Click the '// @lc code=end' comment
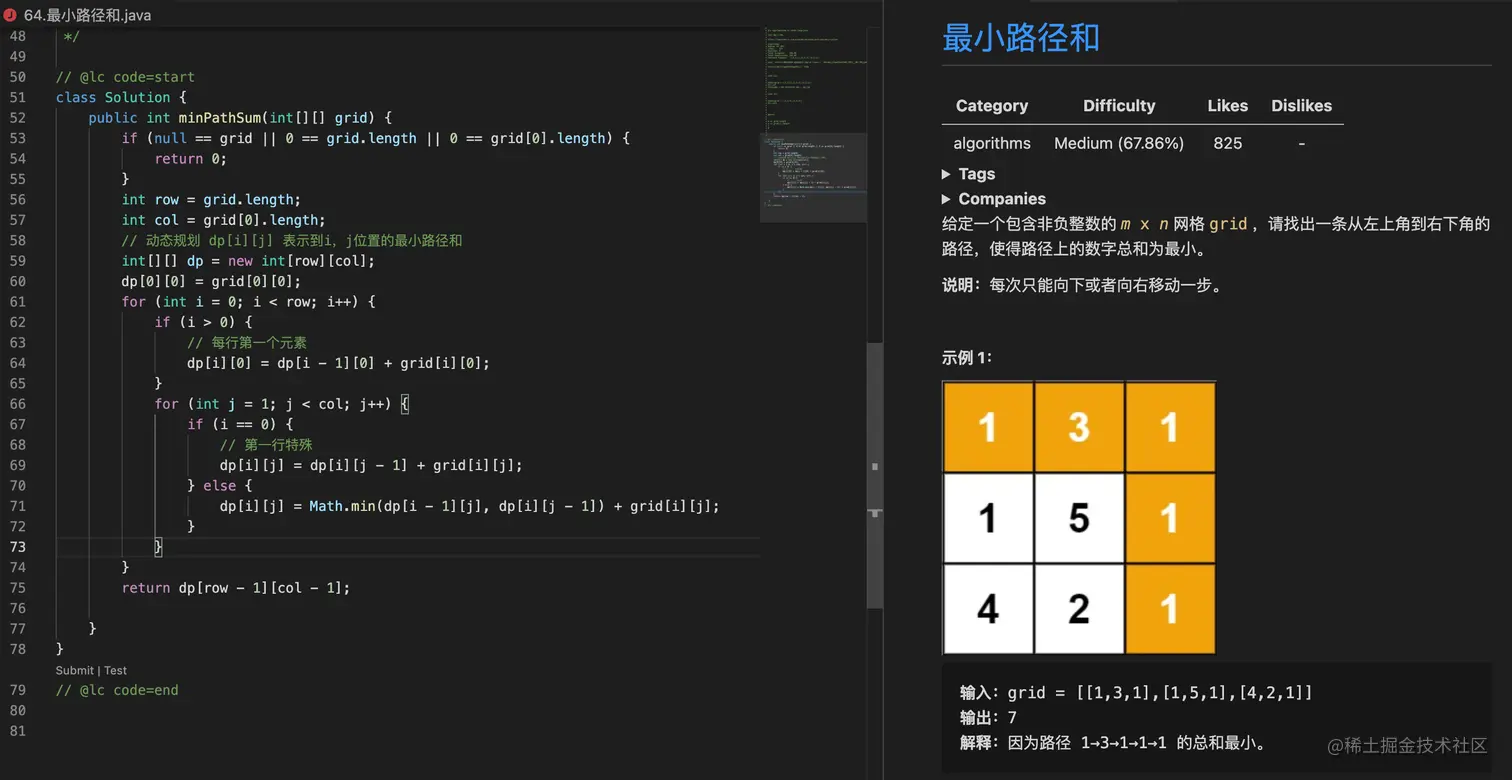Image resolution: width=1512 pixels, height=780 pixels. pos(117,690)
